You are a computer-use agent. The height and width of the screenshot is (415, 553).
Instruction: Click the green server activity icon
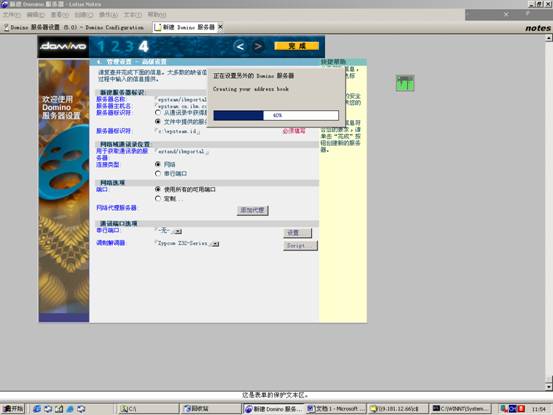pos(405,83)
